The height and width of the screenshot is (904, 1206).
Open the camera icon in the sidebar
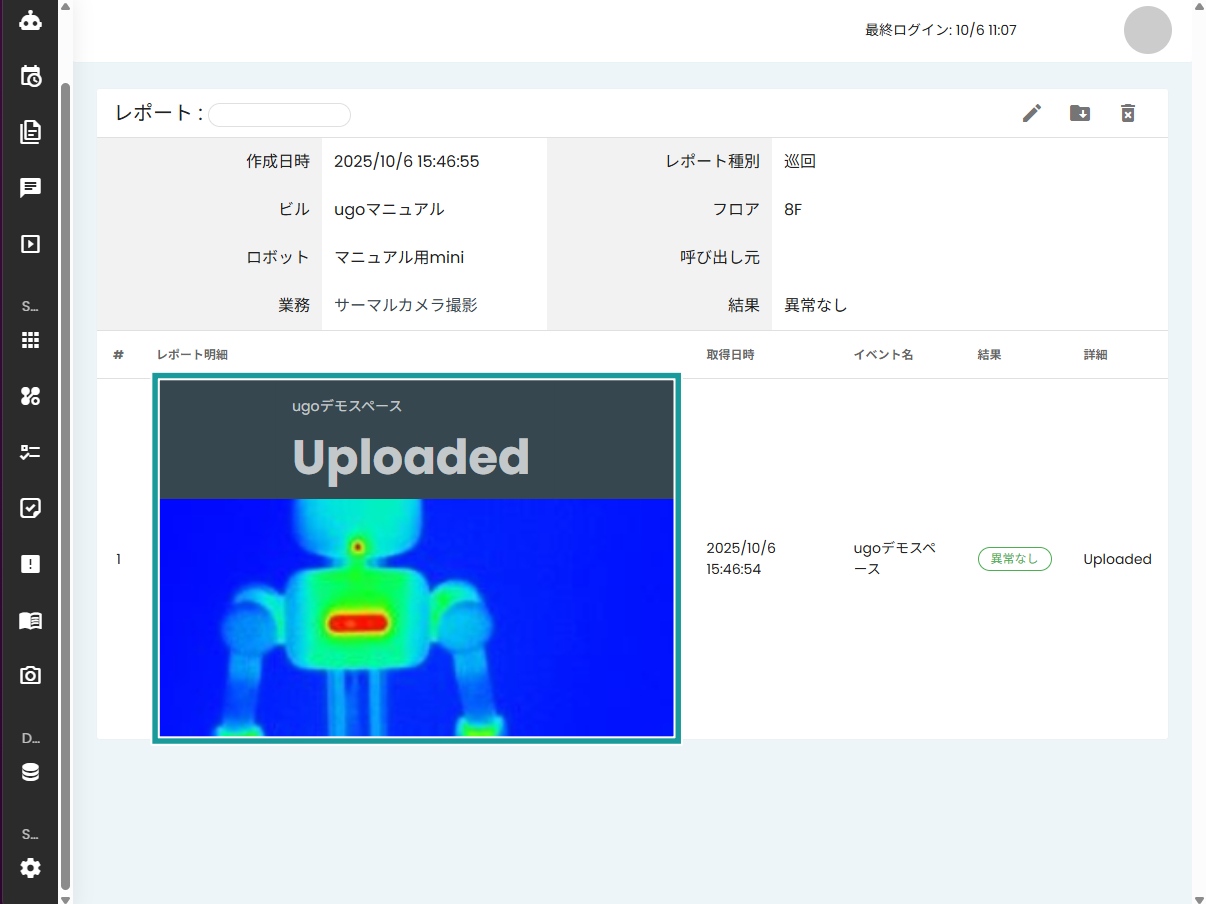[29, 675]
